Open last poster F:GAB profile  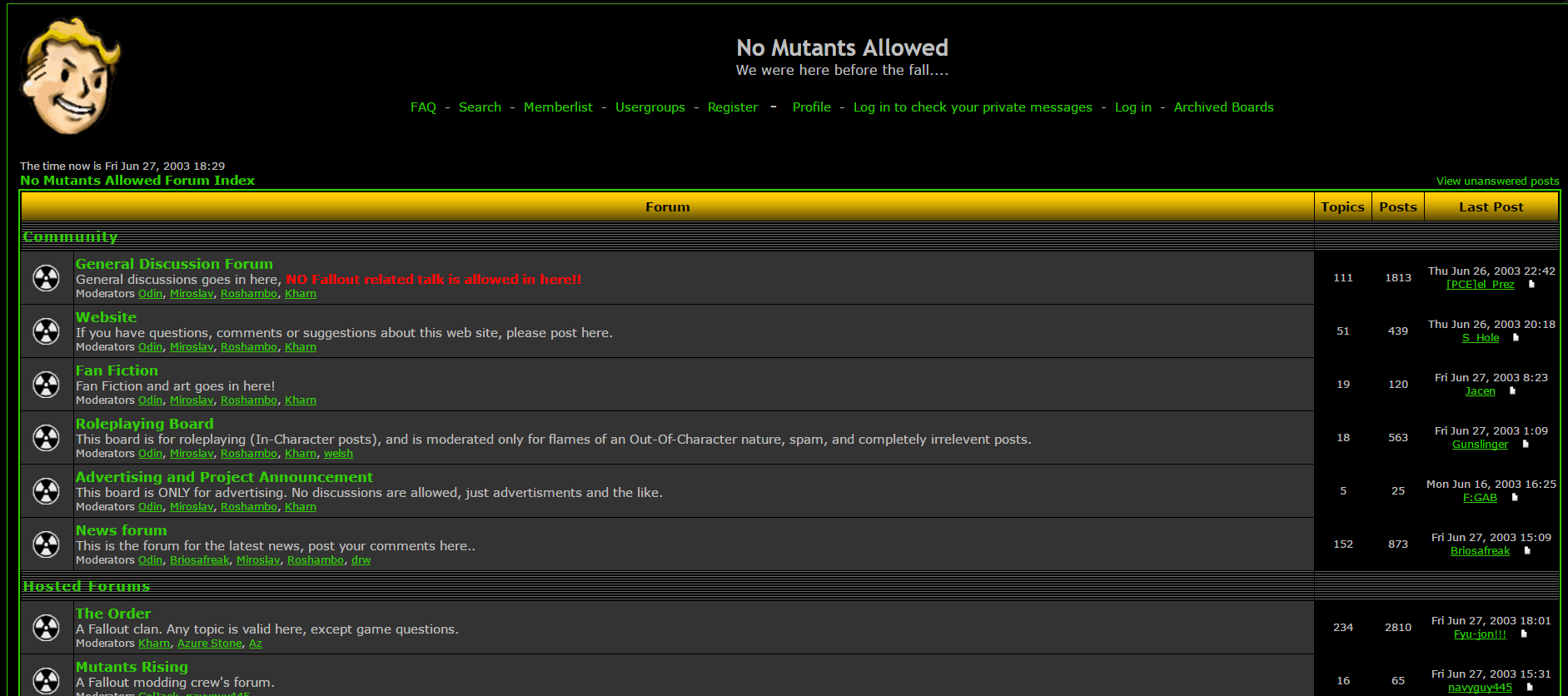[x=1480, y=498]
